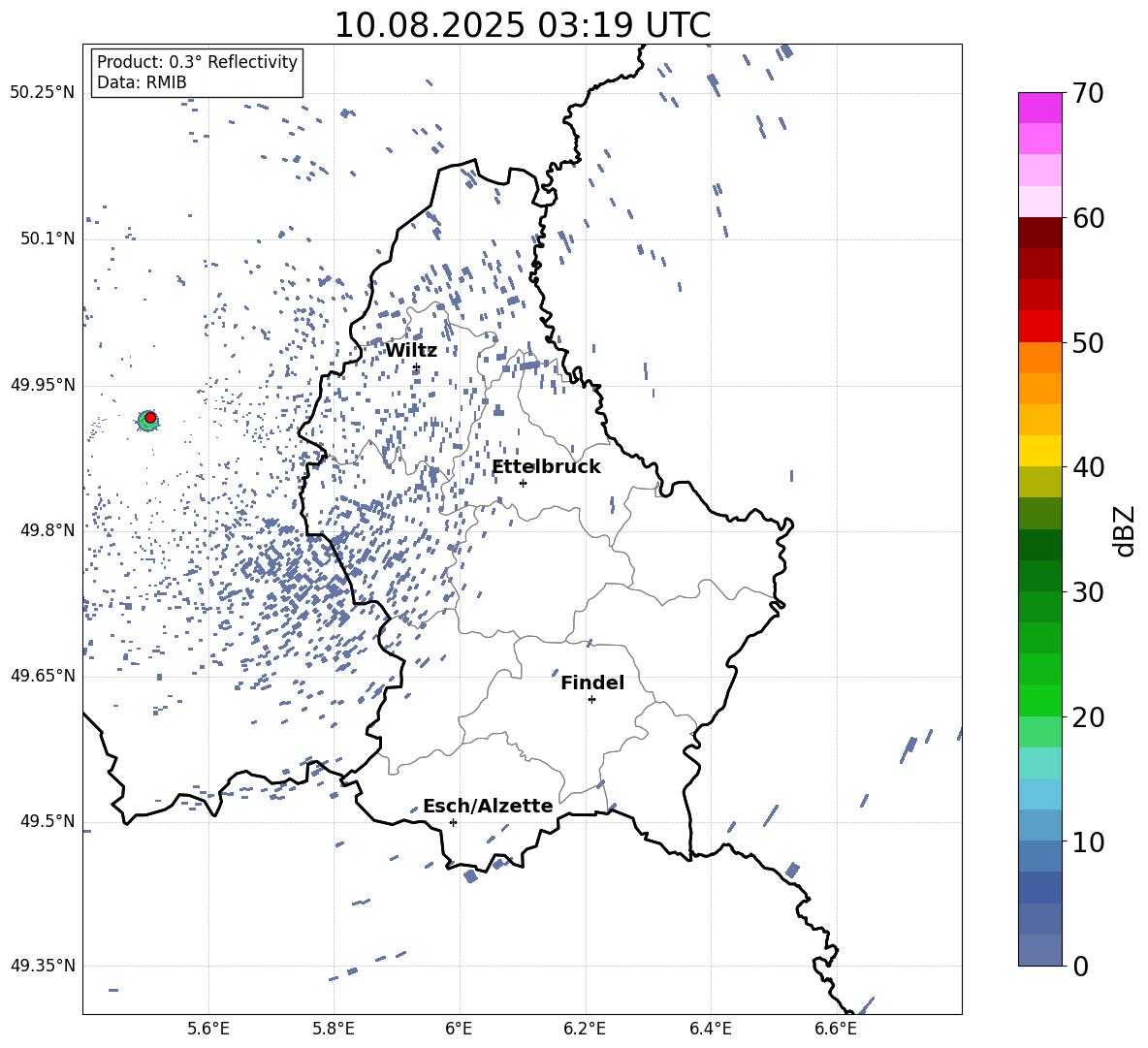1148x1048 pixels.
Task: Click the dBZ colorbar axis label
Action: [x=1126, y=530]
